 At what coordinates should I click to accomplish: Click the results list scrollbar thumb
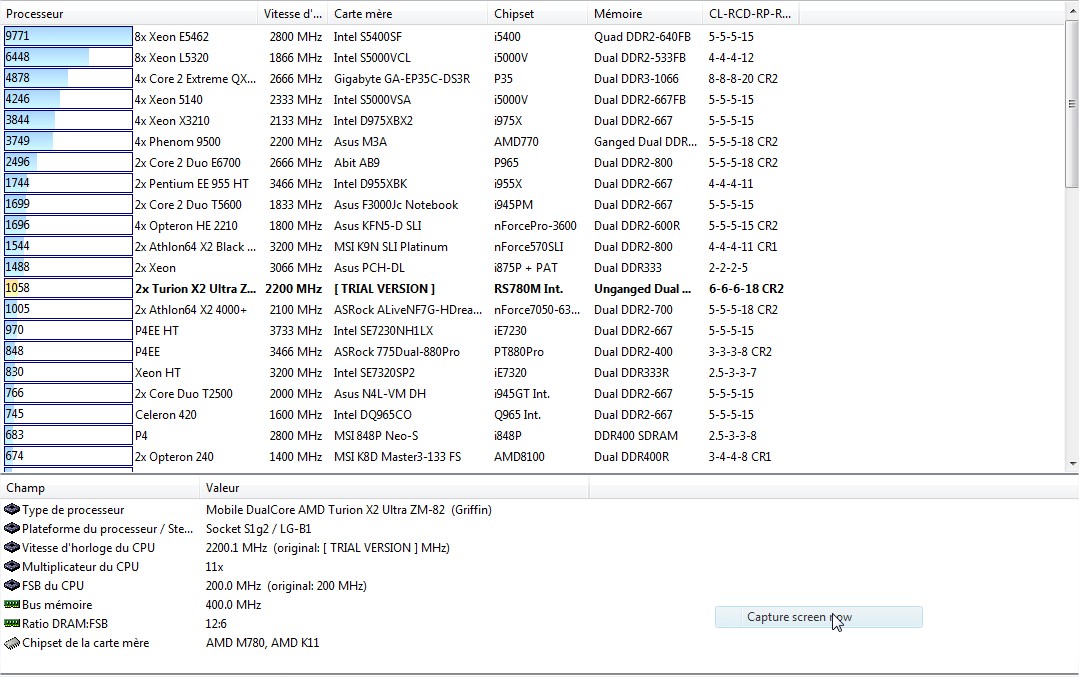coord(1071,103)
